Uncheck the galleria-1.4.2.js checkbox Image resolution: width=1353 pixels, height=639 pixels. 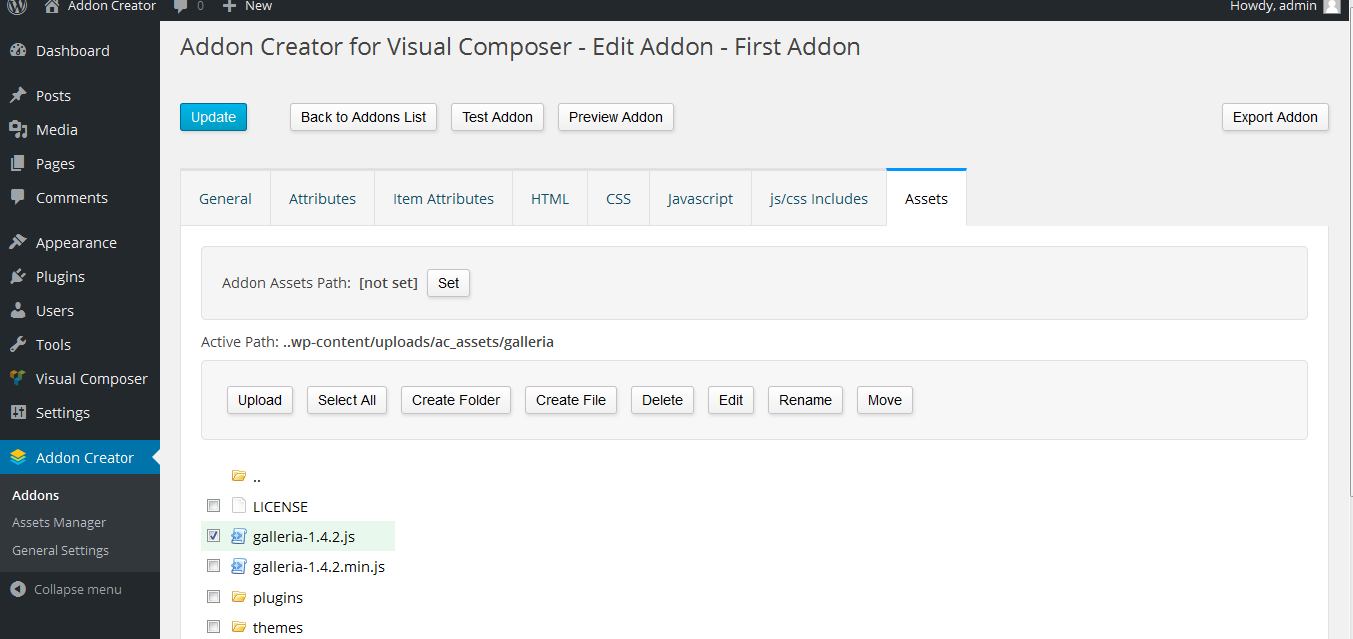(x=213, y=536)
